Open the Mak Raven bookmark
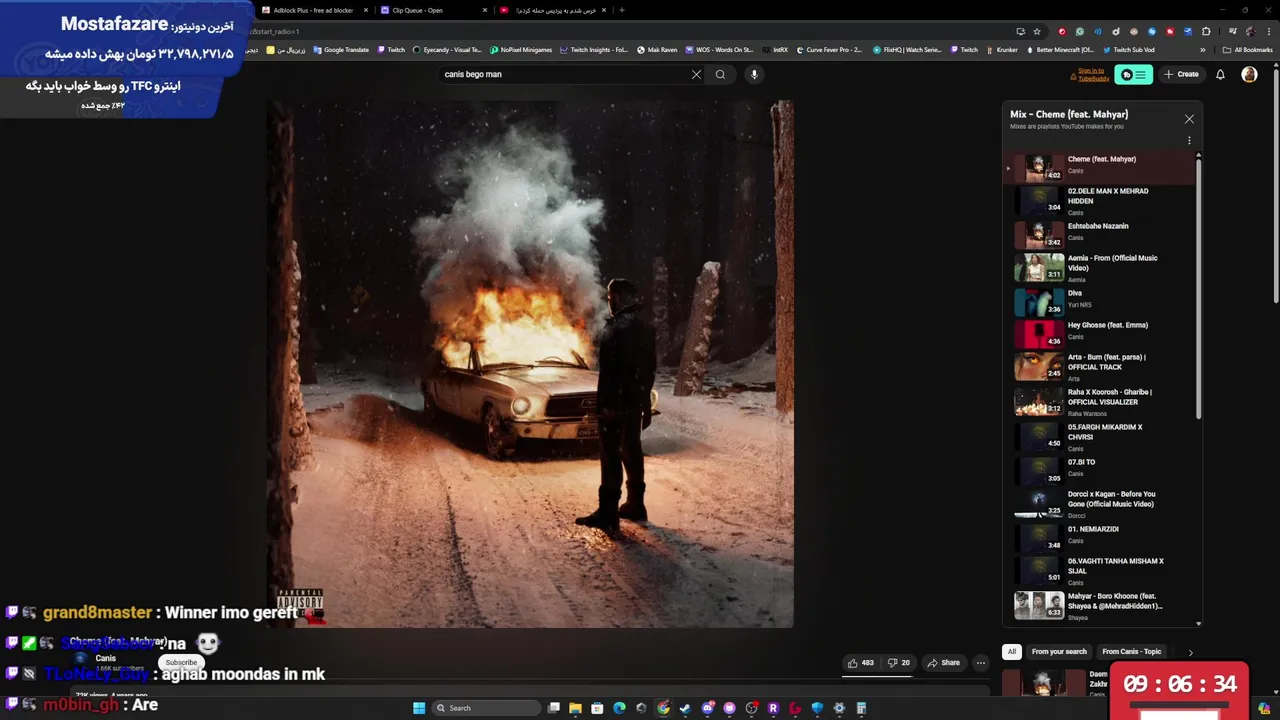The image size is (1280, 720). pyautogui.click(x=657, y=50)
